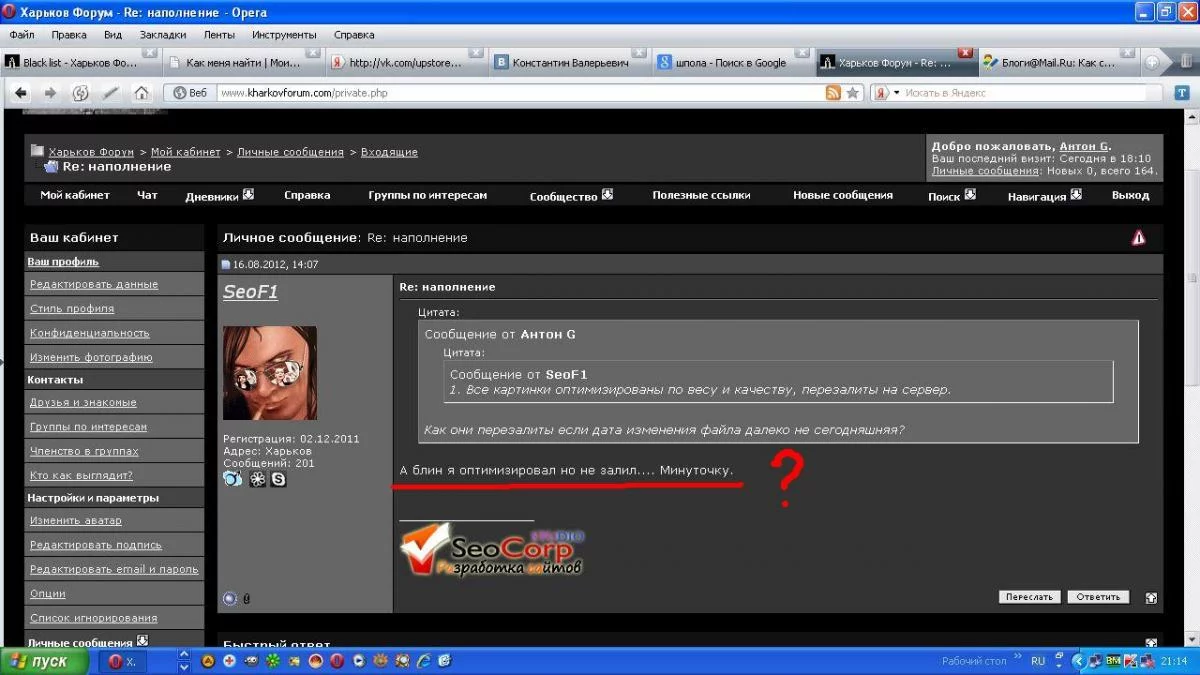Close the Харьков Форум - Re: tab
The height and width of the screenshot is (675, 1200).
coord(965,52)
